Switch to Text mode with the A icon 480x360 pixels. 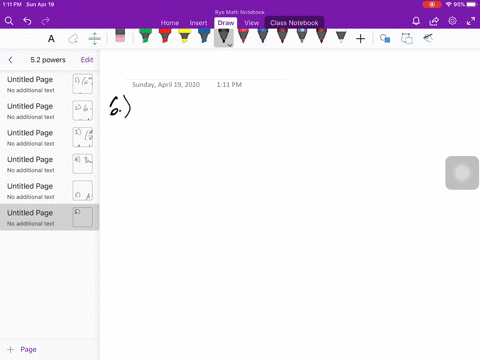[51, 39]
